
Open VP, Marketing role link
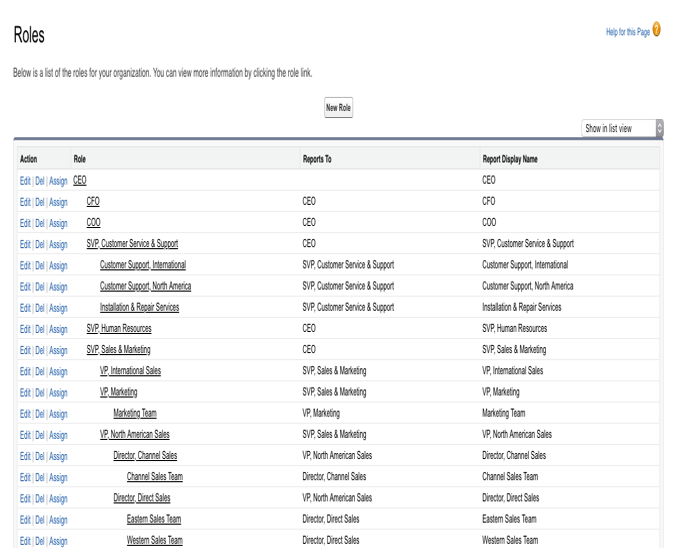click(x=118, y=392)
